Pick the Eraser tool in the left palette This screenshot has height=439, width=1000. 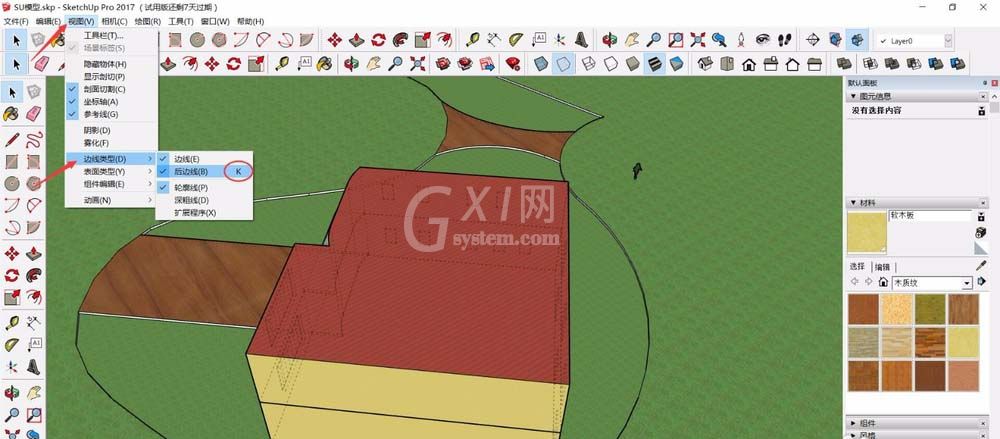[x=34, y=114]
